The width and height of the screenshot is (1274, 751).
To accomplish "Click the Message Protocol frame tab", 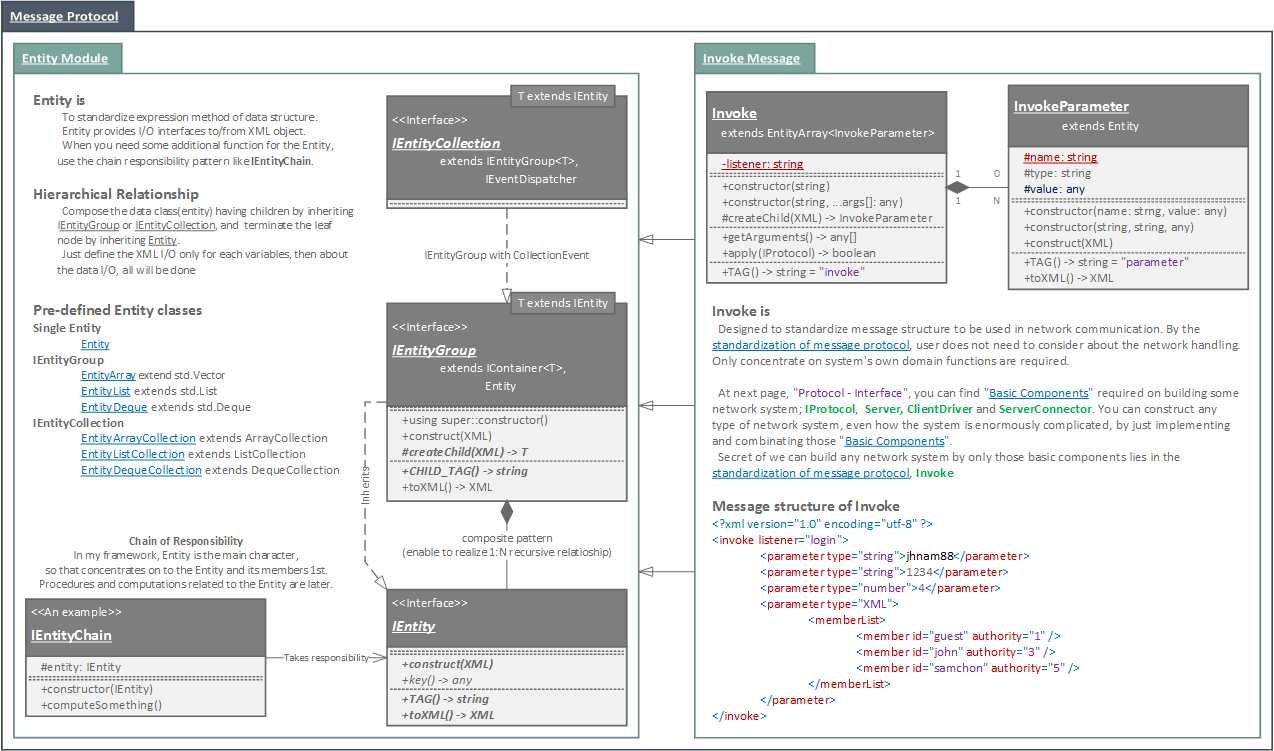I will coord(64,16).
